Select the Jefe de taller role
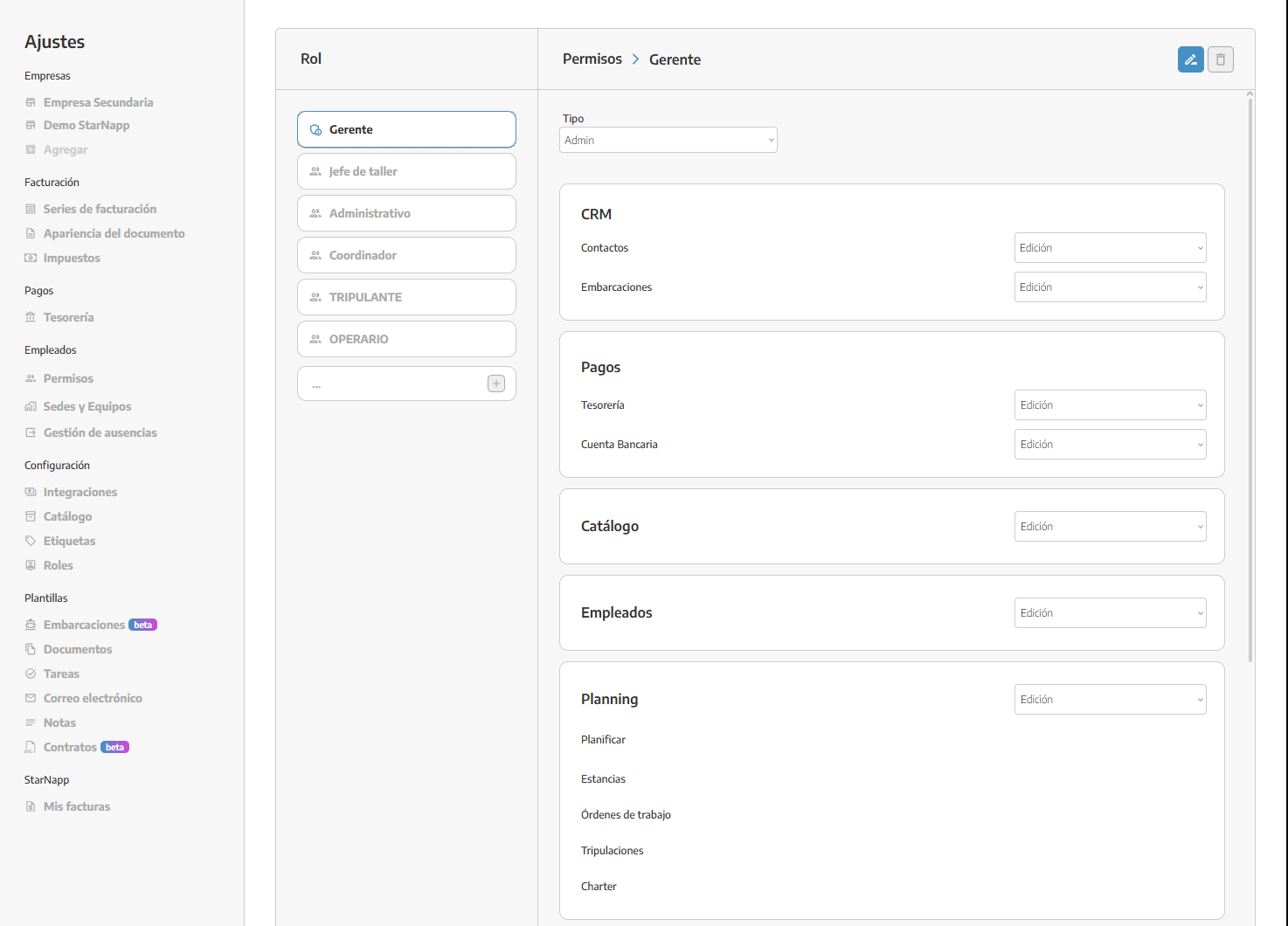 pyautogui.click(x=406, y=171)
